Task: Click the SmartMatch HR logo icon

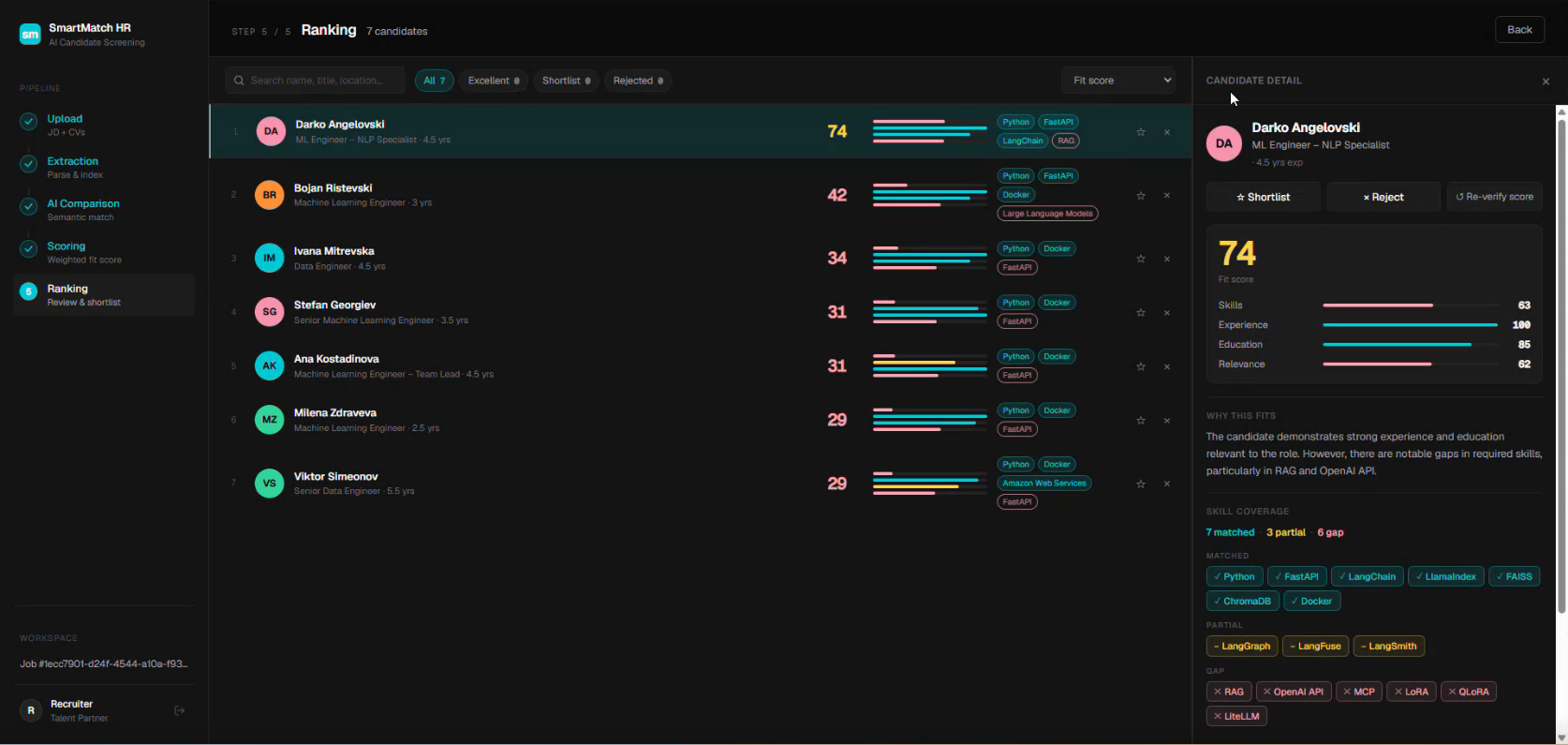Action: (30, 35)
